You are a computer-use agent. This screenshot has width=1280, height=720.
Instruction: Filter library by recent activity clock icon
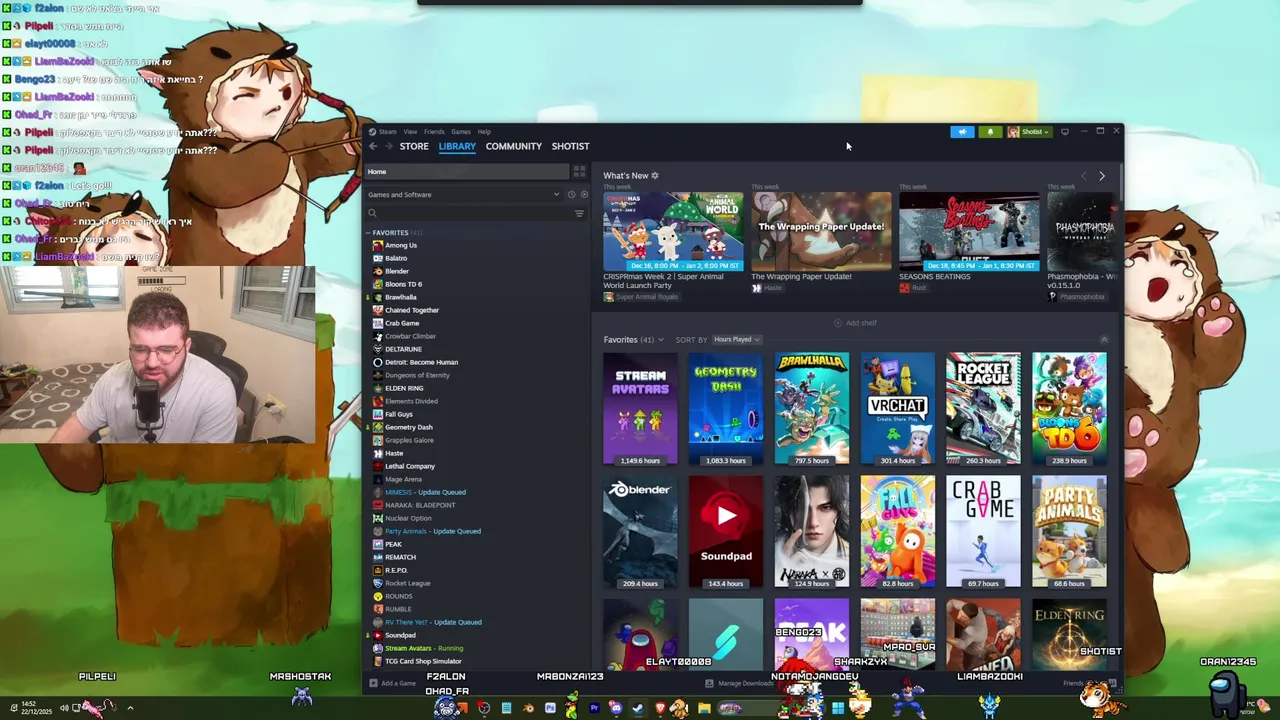571,195
